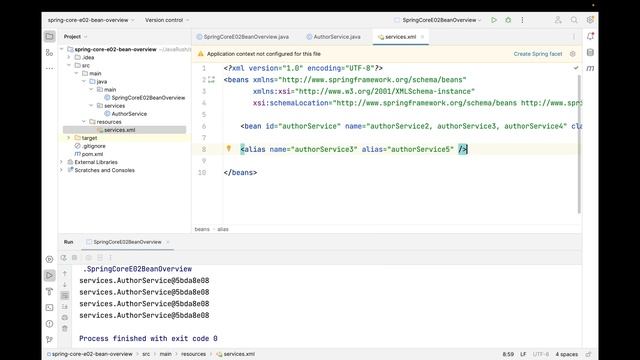The image size is (640, 360).
Task: Open the project name dropdown
Action: (91, 20)
